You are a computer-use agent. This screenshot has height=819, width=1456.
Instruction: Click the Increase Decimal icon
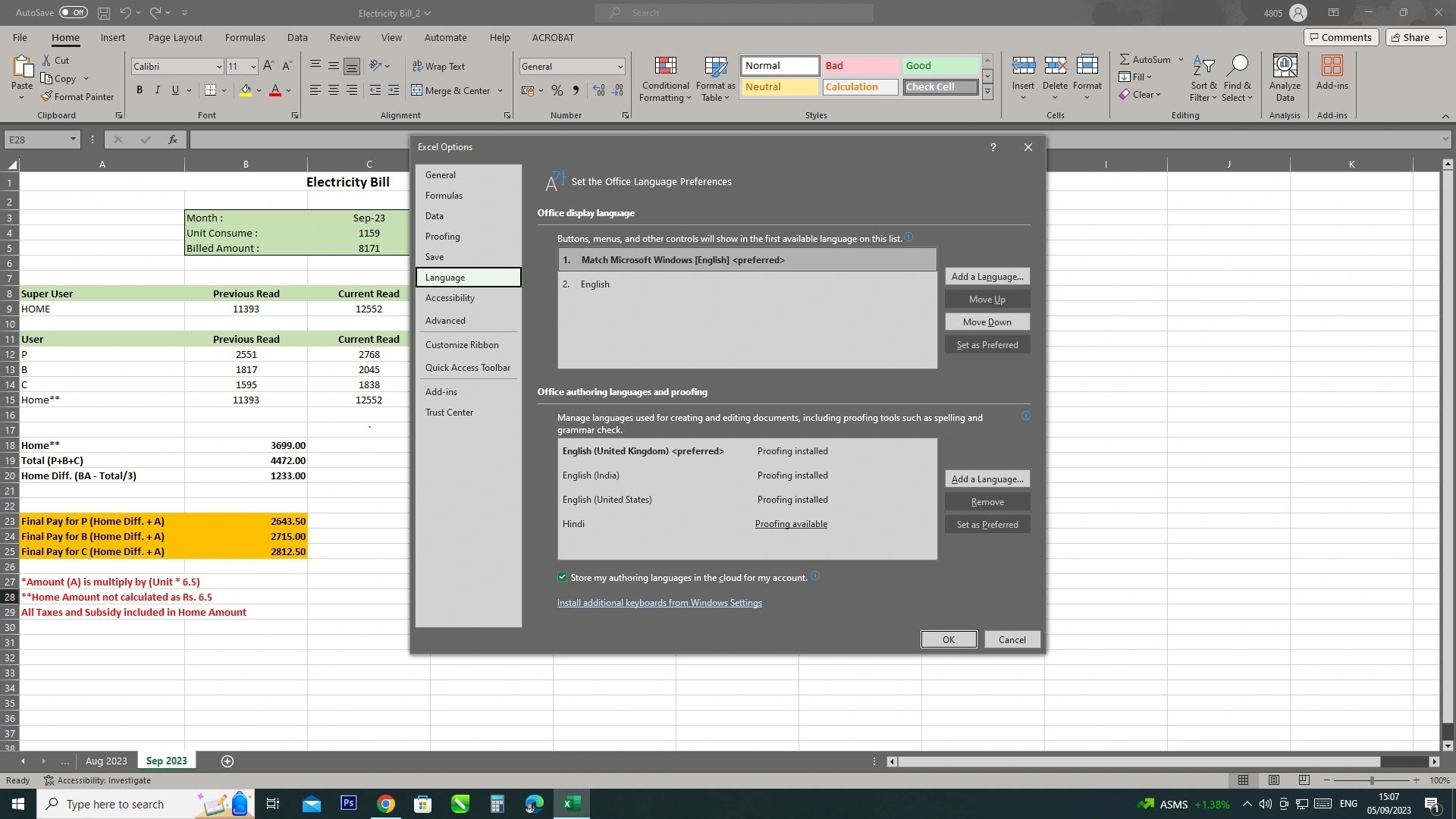click(599, 90)
